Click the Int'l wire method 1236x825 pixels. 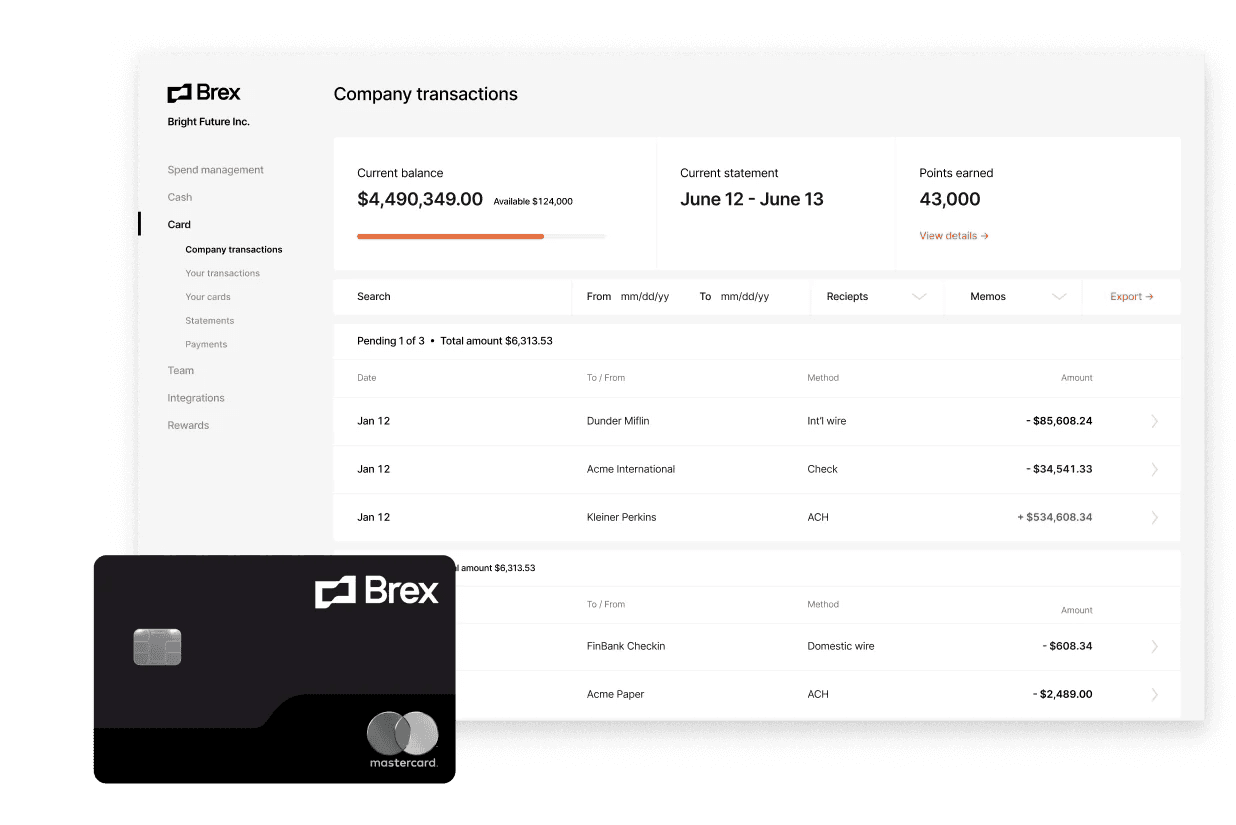point(827,421)
